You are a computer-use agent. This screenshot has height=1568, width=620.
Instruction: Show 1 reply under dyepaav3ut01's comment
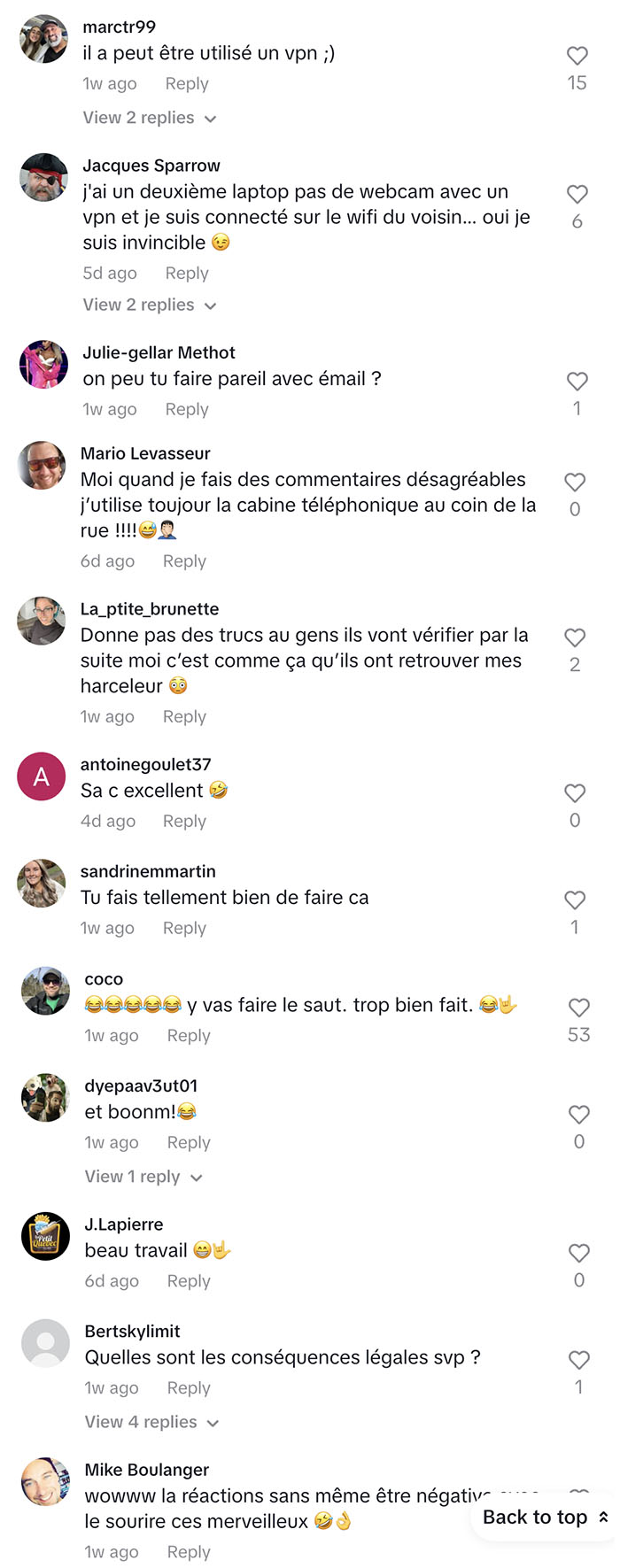(x=143, y=1177)
